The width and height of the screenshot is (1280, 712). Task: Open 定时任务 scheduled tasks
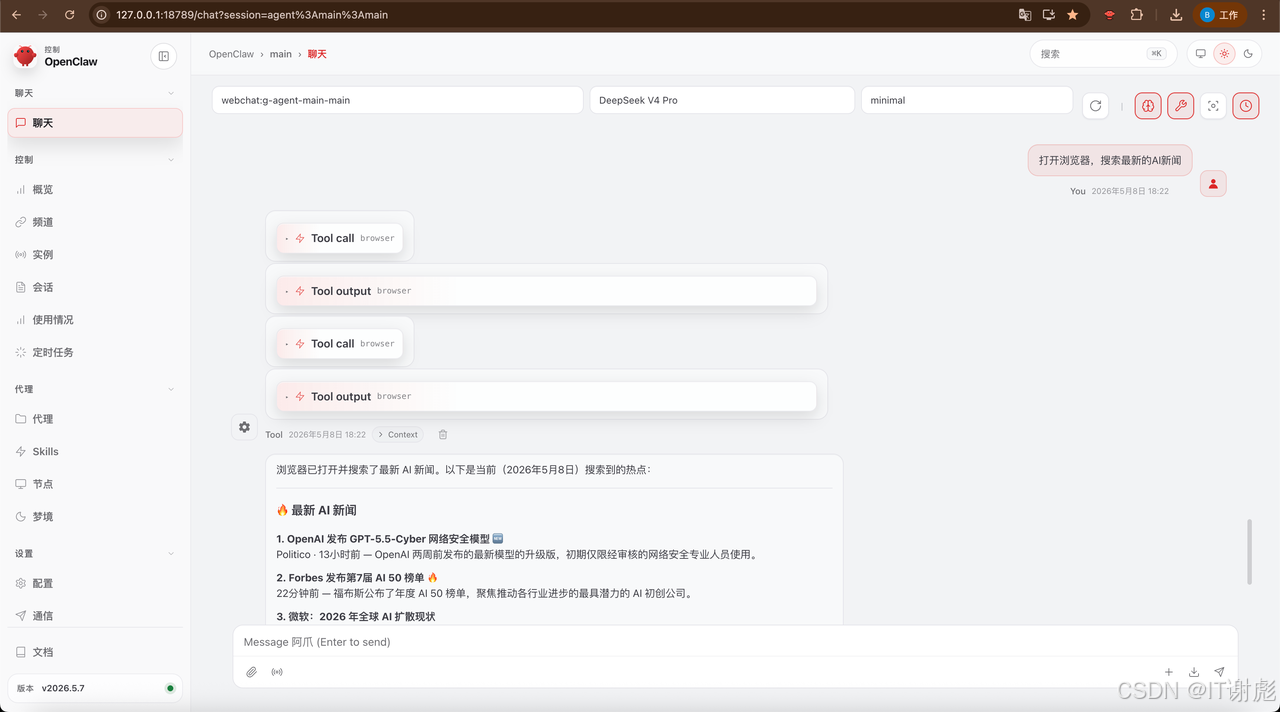coord(95,352)
